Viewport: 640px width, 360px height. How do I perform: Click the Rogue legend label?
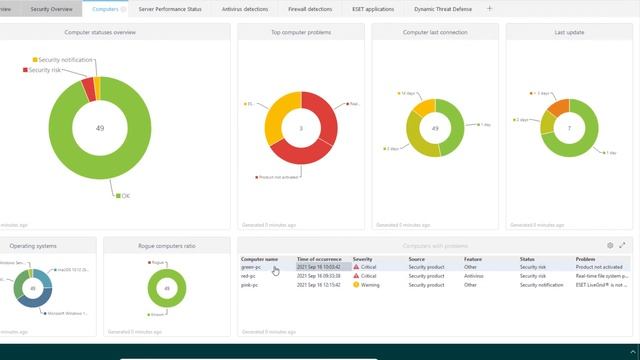(x=156, y=262)
